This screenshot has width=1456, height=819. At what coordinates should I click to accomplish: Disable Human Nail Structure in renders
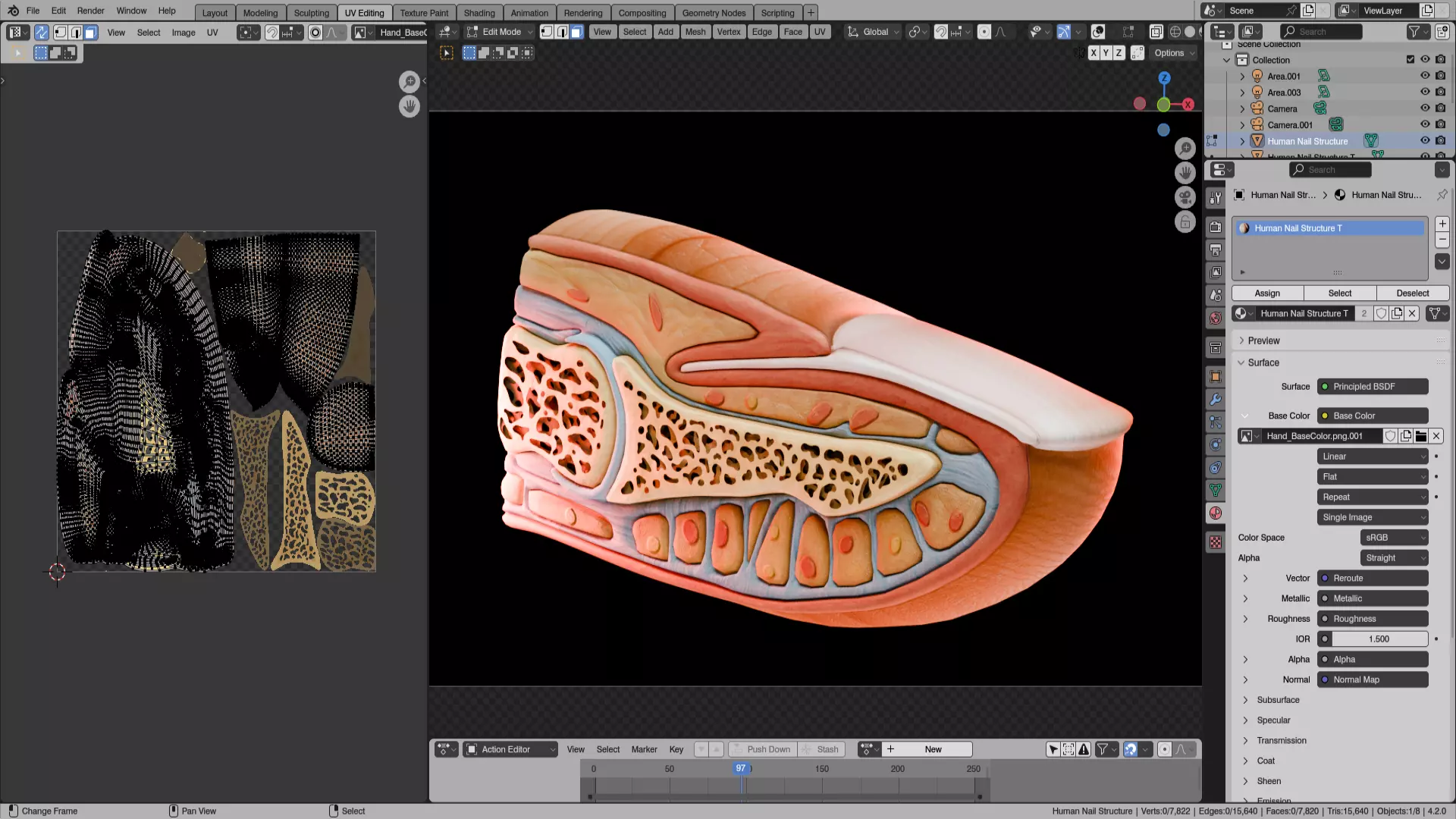click(x=1441, y=141)
